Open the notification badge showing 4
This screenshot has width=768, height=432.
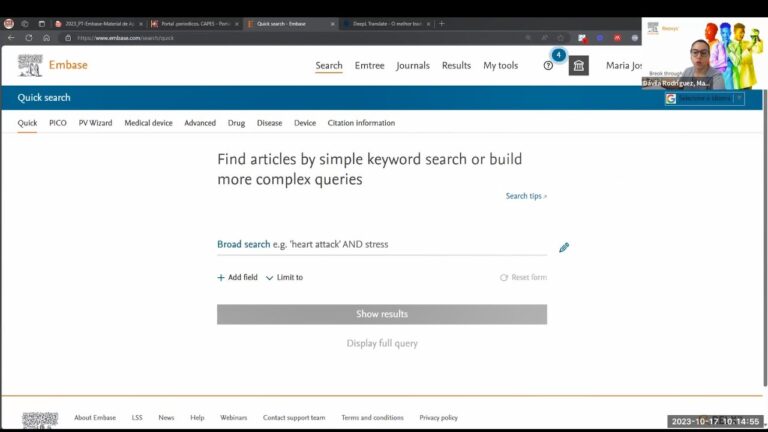[558, 55]
